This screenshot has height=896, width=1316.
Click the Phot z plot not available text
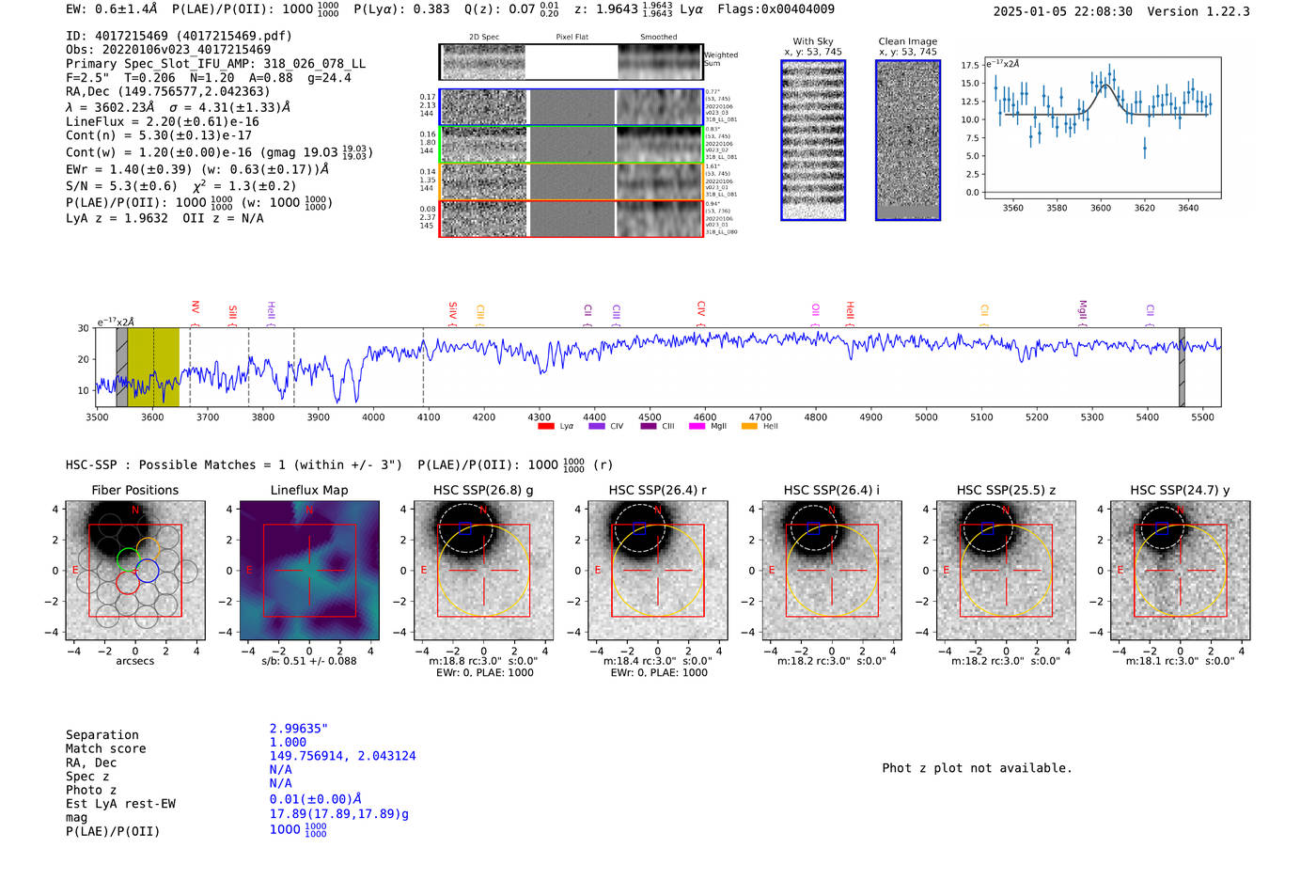[977, 768]
